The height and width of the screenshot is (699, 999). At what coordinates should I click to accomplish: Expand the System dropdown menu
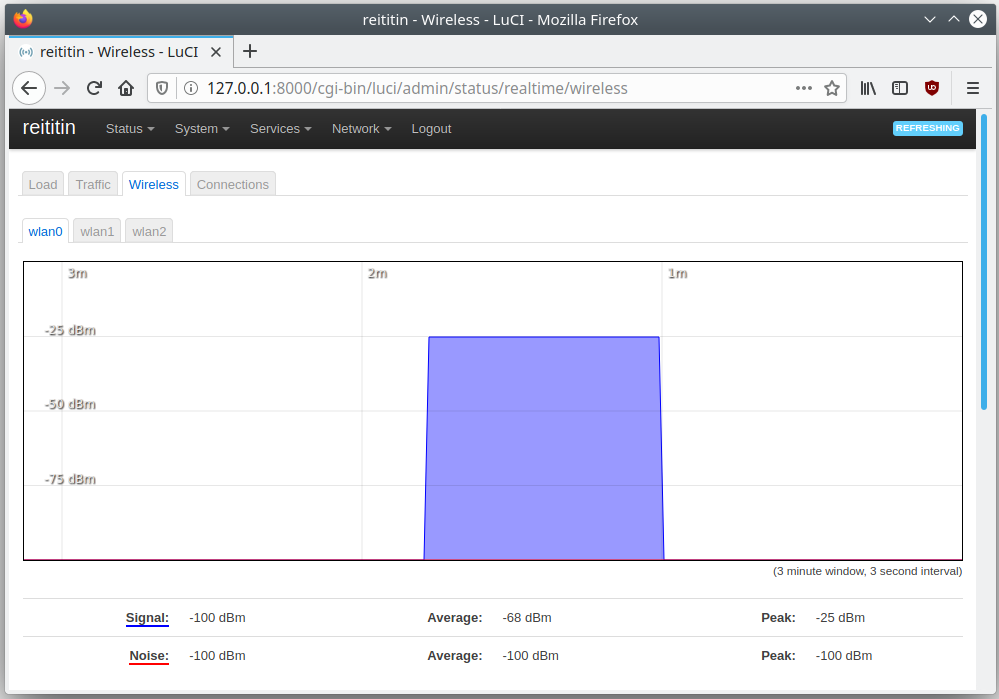(x=202, y=129)
